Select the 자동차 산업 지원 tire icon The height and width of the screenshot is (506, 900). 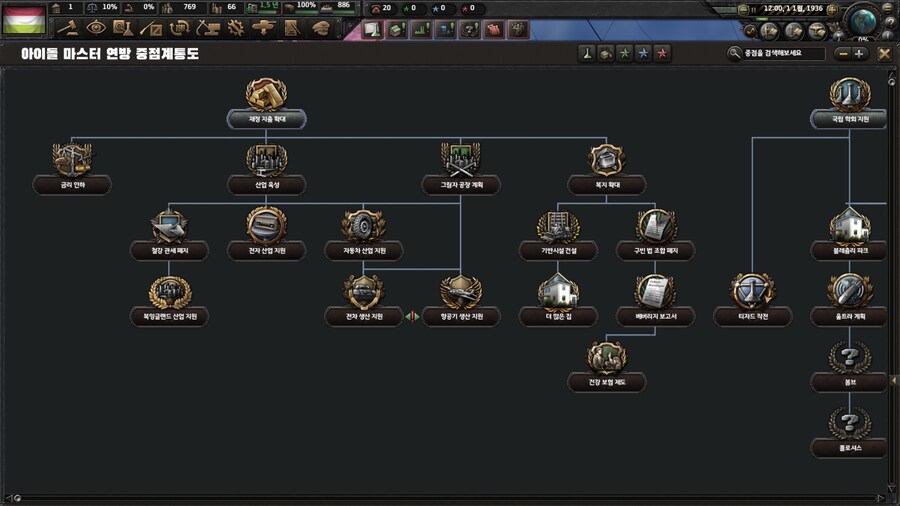364,225
